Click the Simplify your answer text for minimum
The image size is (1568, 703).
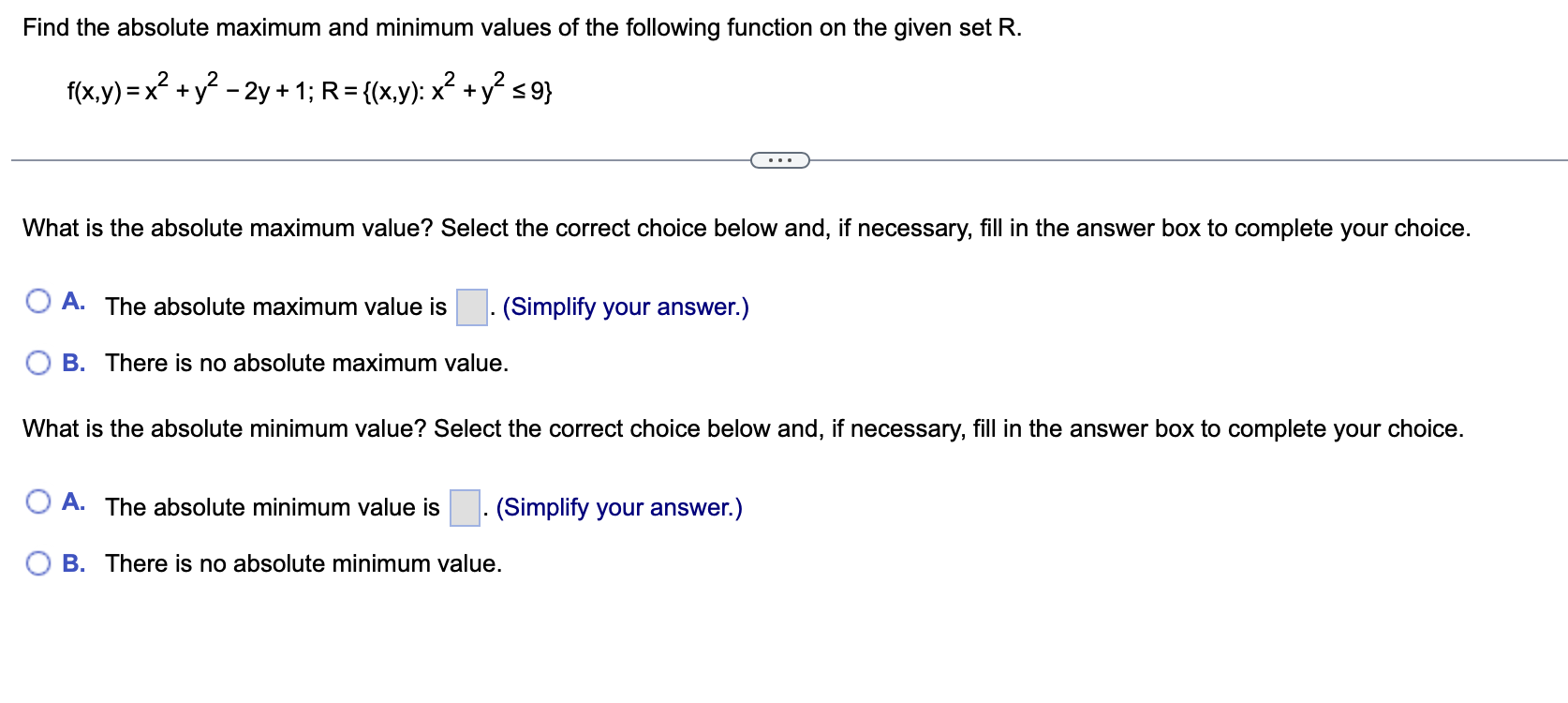[x=619, y=506]
